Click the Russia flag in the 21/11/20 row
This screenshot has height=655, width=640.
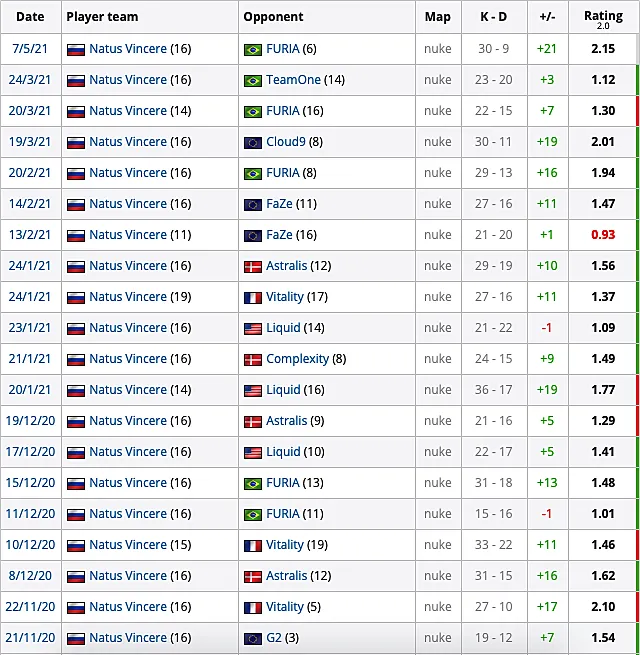pos(76,639)
